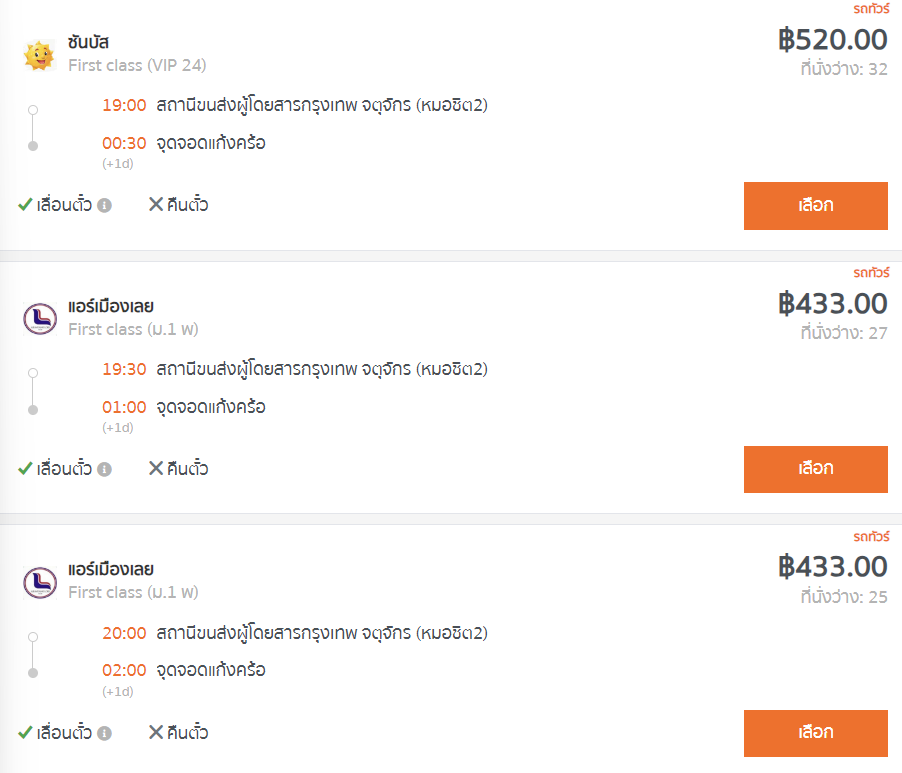Click the ซันบัส operator name

coord(88,42)
